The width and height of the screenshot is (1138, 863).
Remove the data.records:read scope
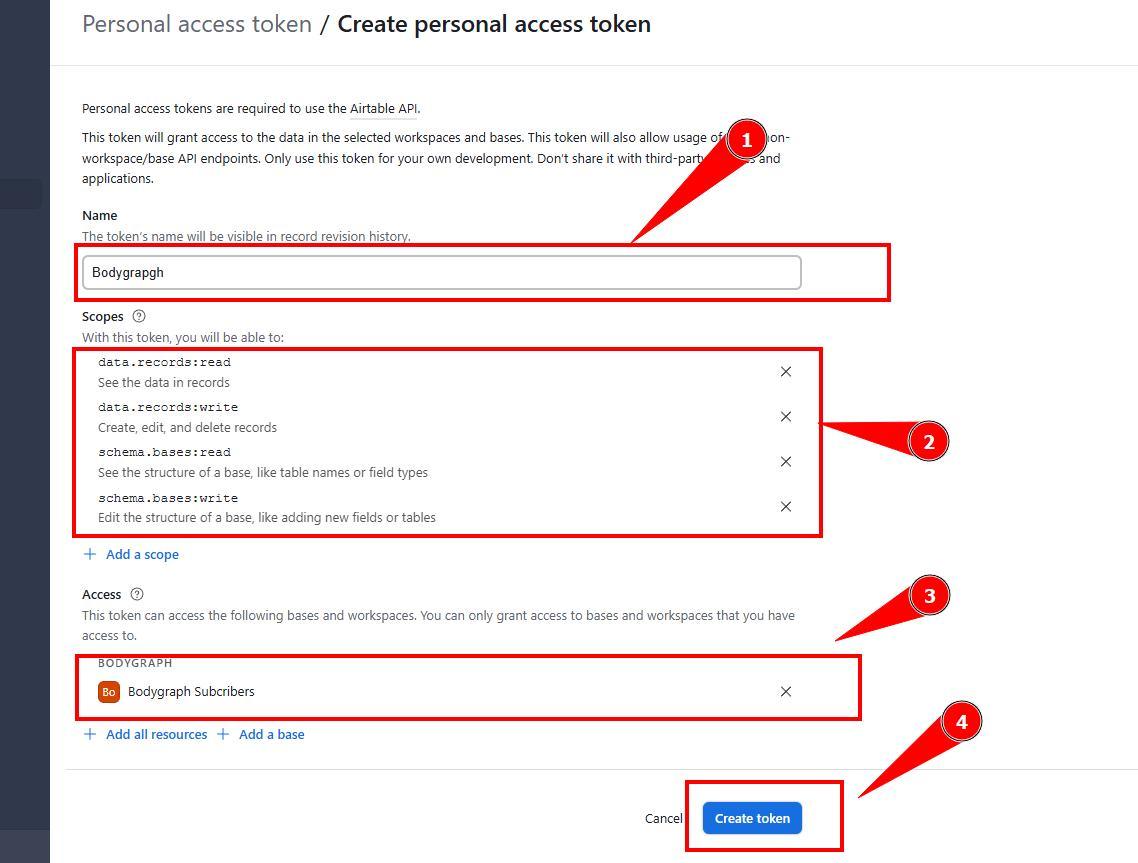[786, 372]
